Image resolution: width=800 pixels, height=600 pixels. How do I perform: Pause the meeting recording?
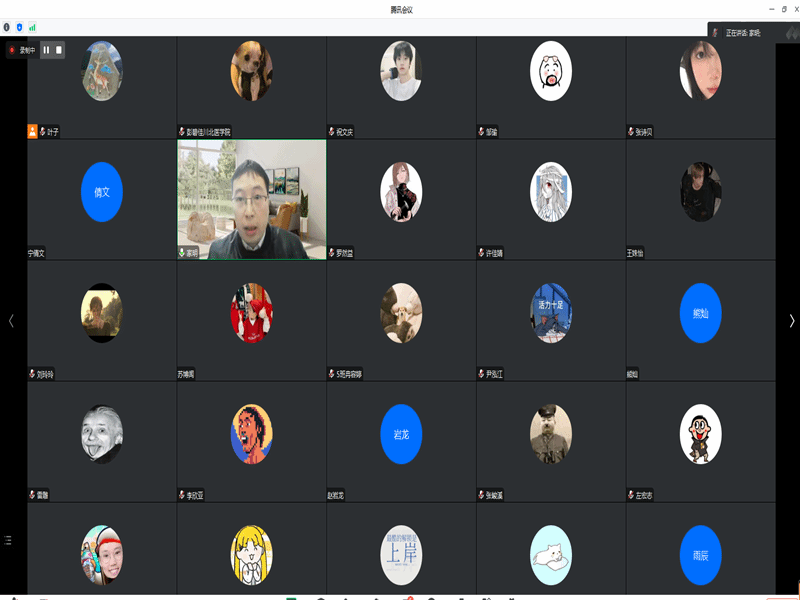coord(46,49)
